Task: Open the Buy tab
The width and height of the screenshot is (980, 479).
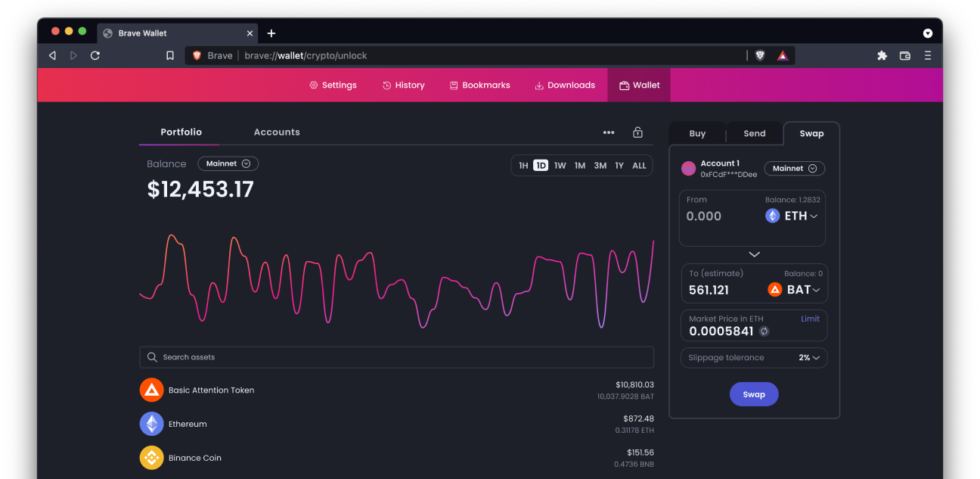Action: click(697, 133)
